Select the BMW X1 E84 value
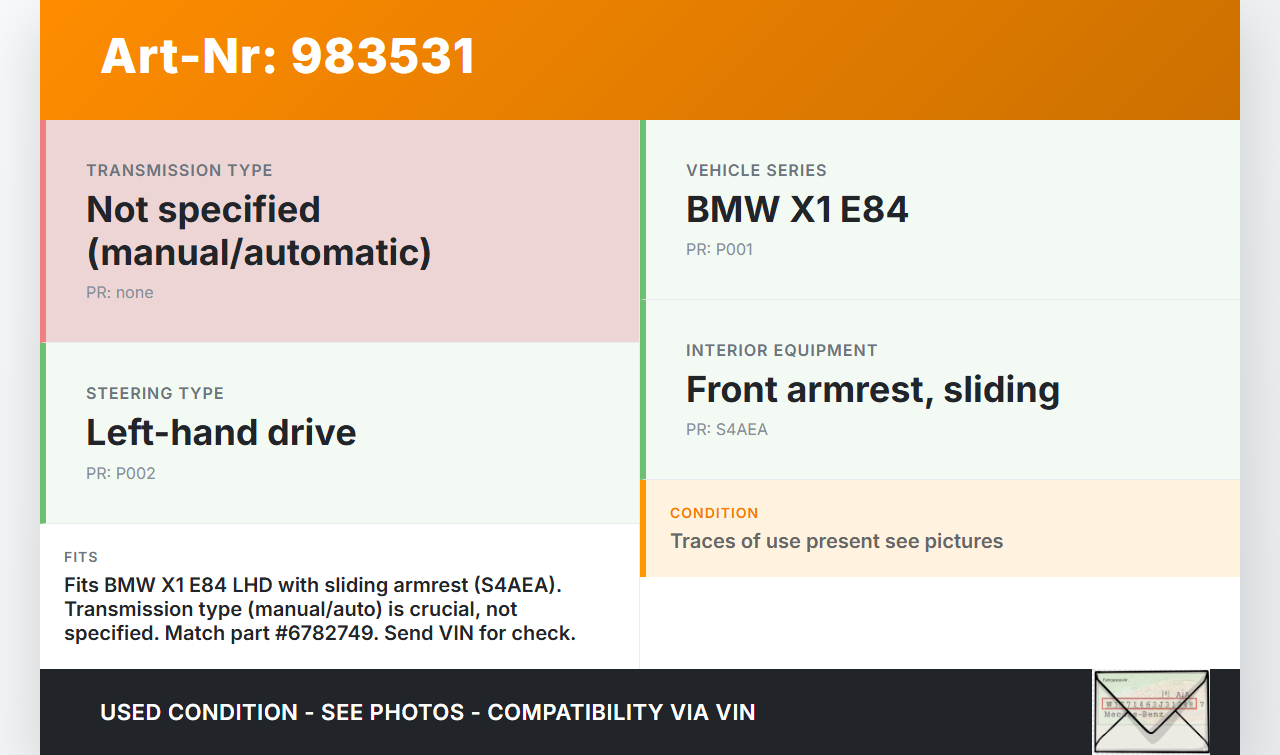The height and width of the screenshot is (755, 1280). [x=797, y=209]
